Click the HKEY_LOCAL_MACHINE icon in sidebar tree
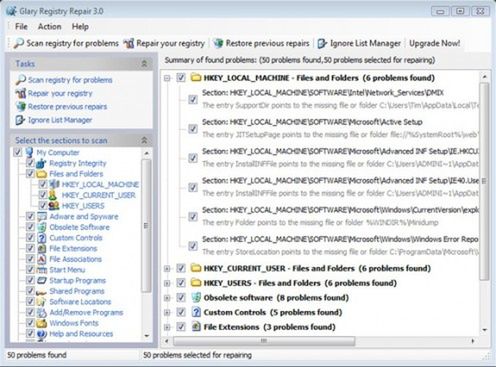The height and width of the screenshot is (367, 496). (54, 184)
